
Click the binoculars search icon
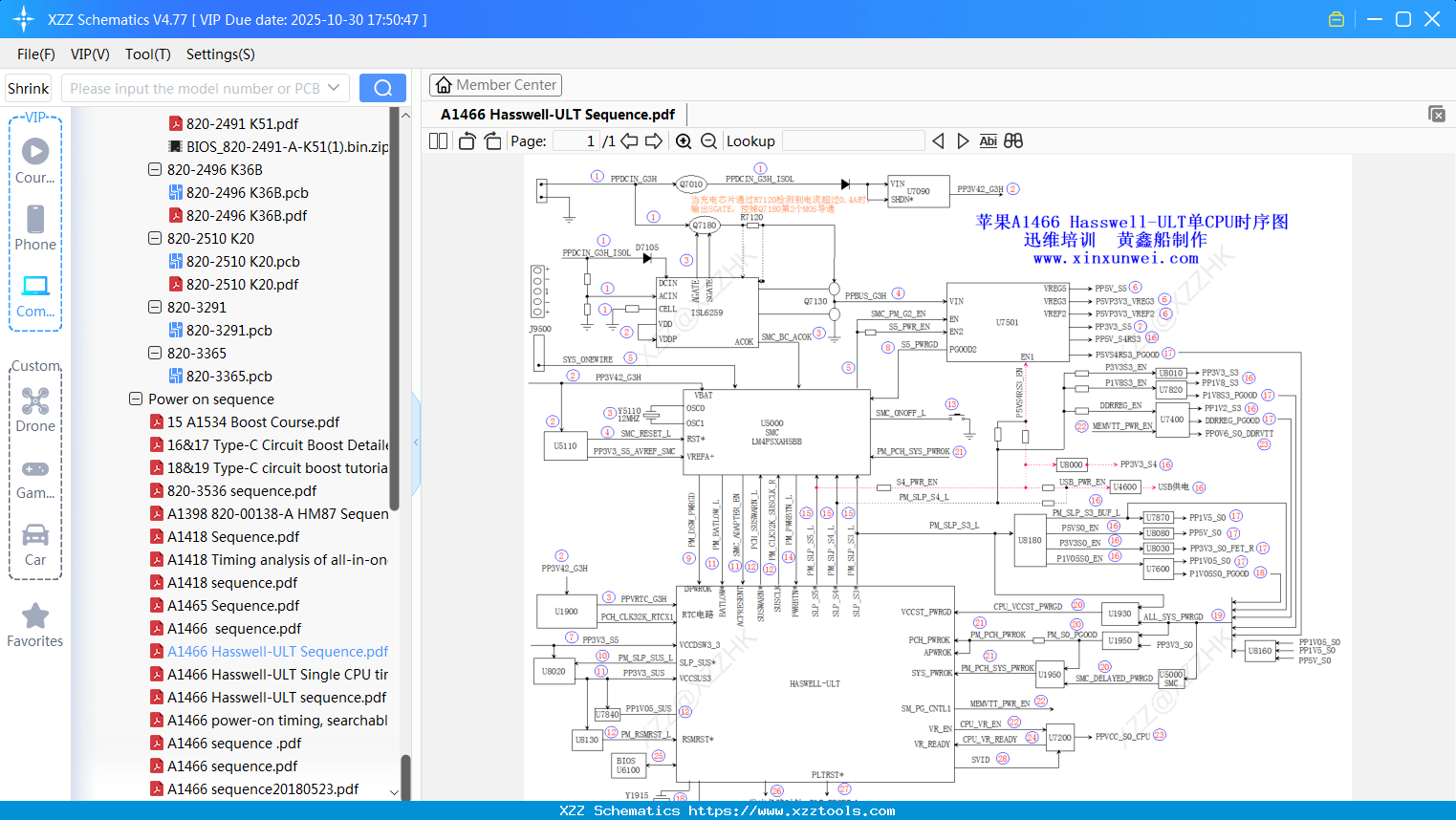(1013, 141)
